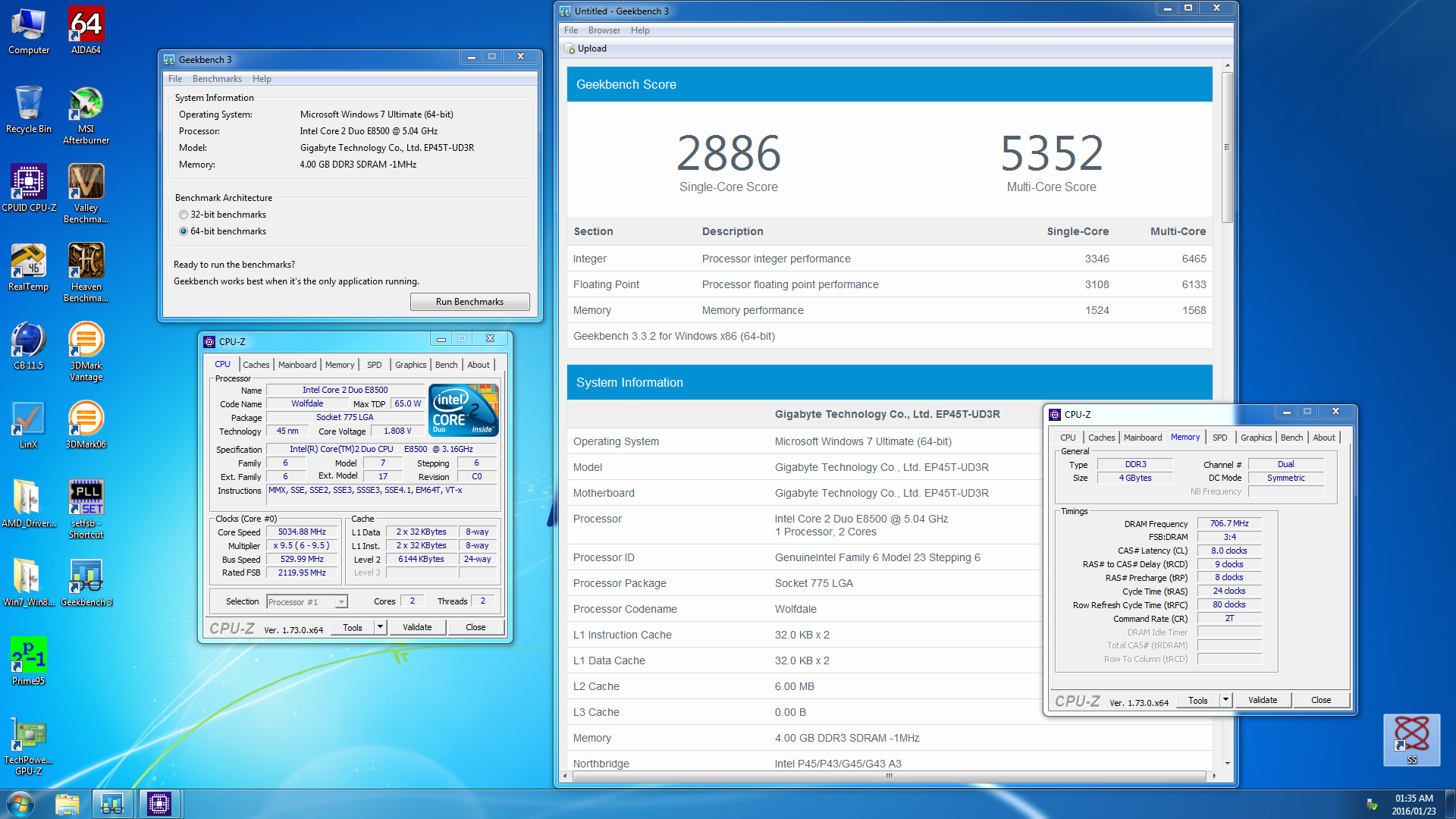Open 3DMark06 desktop shortcut

click(x=86, y=425)
